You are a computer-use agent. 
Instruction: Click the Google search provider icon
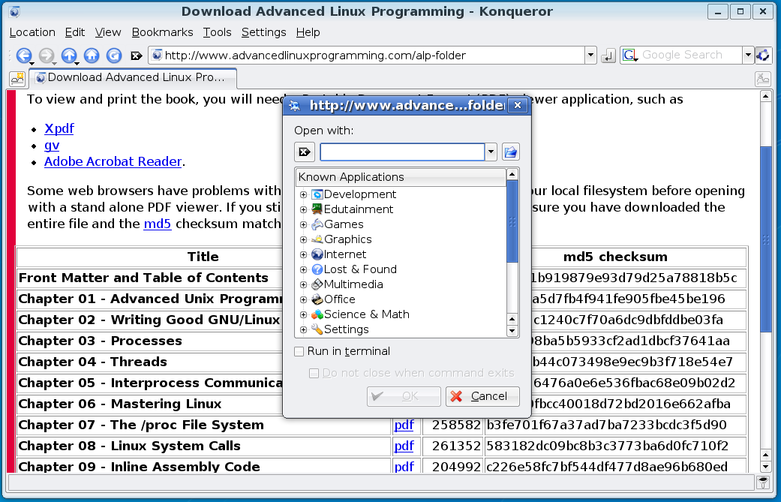pyautogui.click(x=630, y=55)
